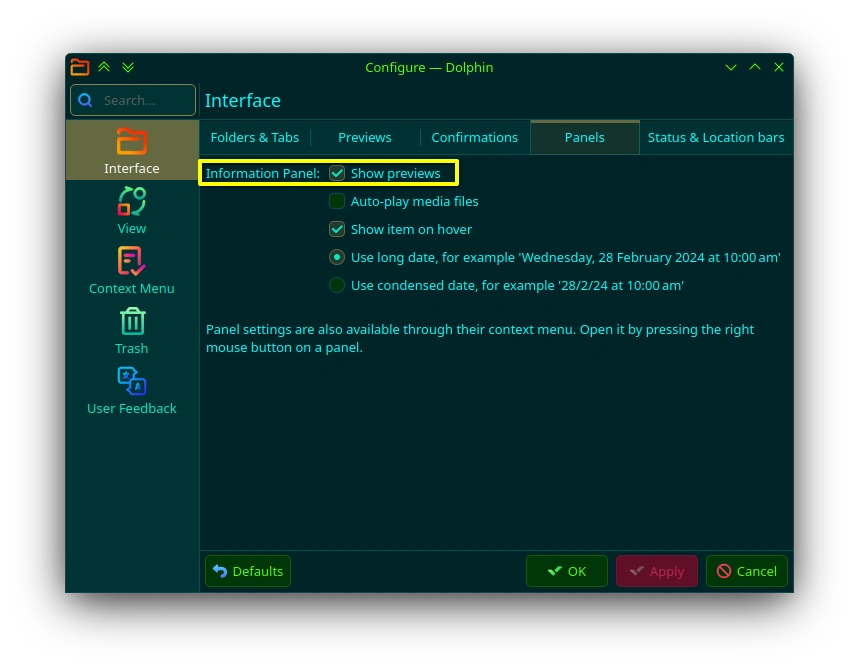This screenshot has width=859, height=670.
Task: Confirm changes with OK button
Action: [566, 571]
